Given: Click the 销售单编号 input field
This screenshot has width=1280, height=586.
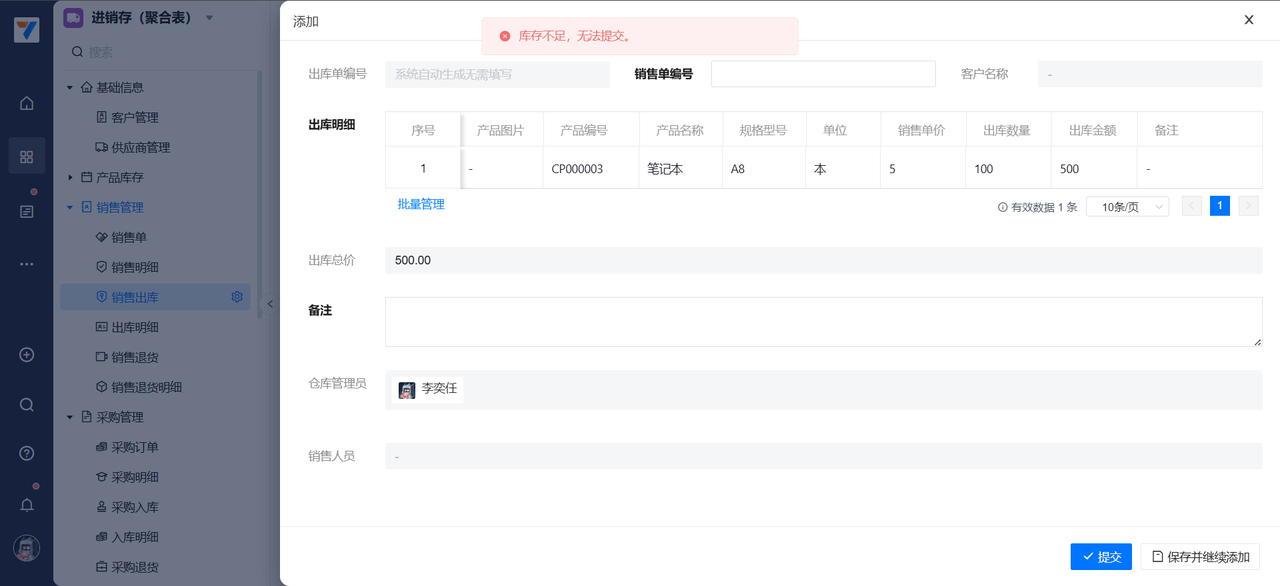Looking at the screenshot, I should [823, 74].
